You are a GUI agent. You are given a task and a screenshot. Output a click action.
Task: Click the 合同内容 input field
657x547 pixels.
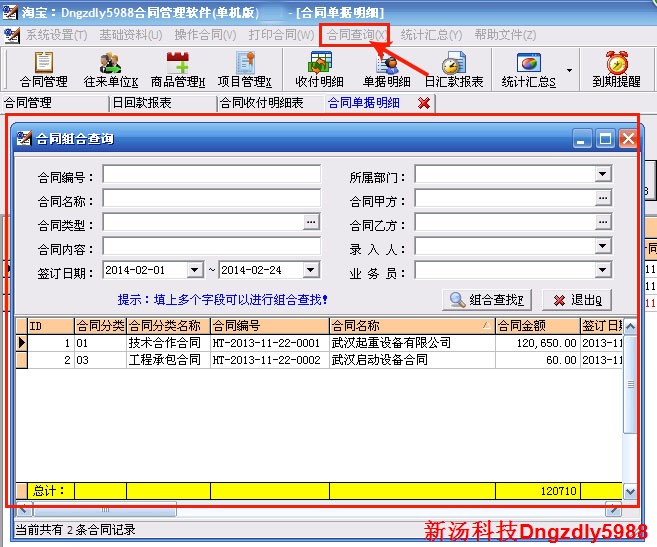click(x=212, y=246)
